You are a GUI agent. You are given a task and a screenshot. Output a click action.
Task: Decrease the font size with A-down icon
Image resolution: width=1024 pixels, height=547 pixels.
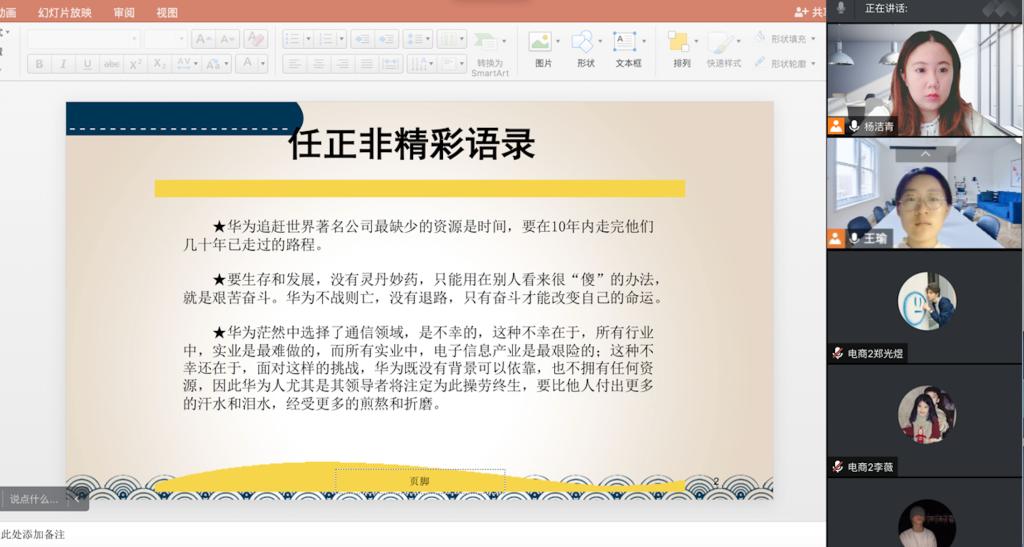(227, 39)
